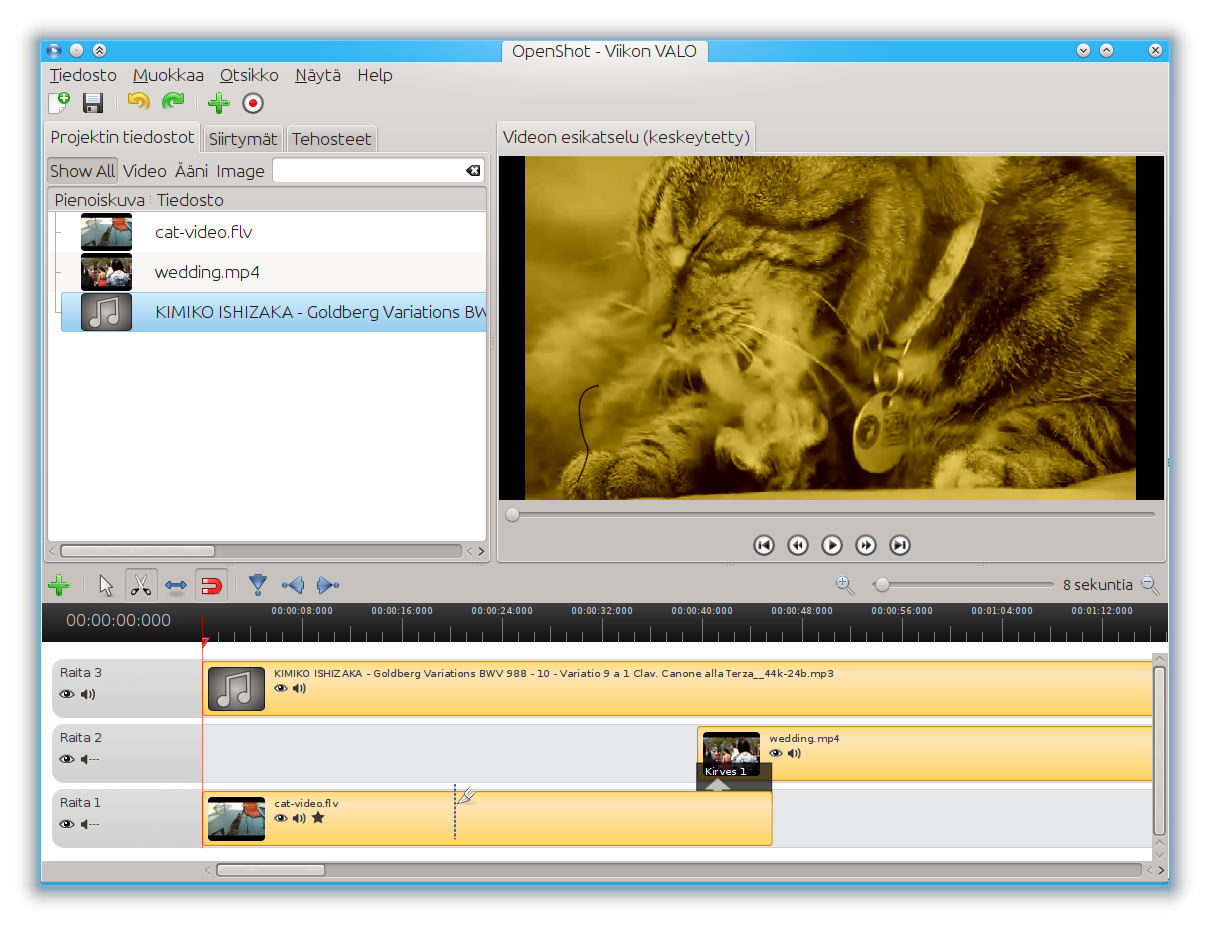Switch to Tehosteet tab

point(332,139)
